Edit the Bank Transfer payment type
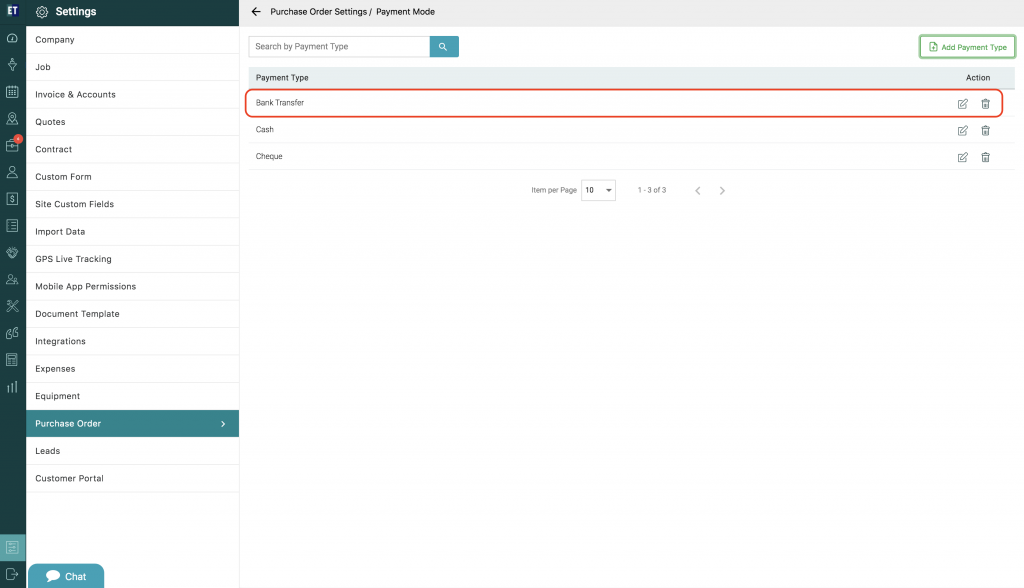 coord(963,103)
